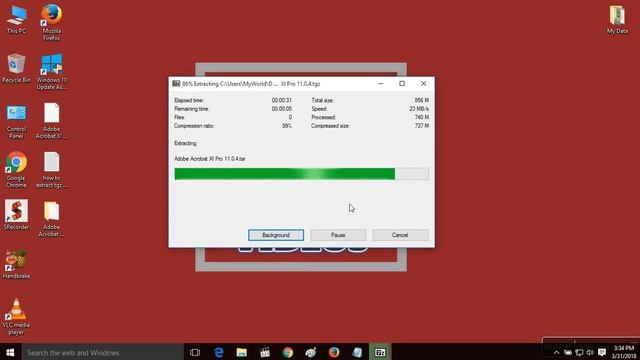The width and height of the screenshot is (640, 360).
Task: Cancel the extraction
Action: (x=400, y=235)
